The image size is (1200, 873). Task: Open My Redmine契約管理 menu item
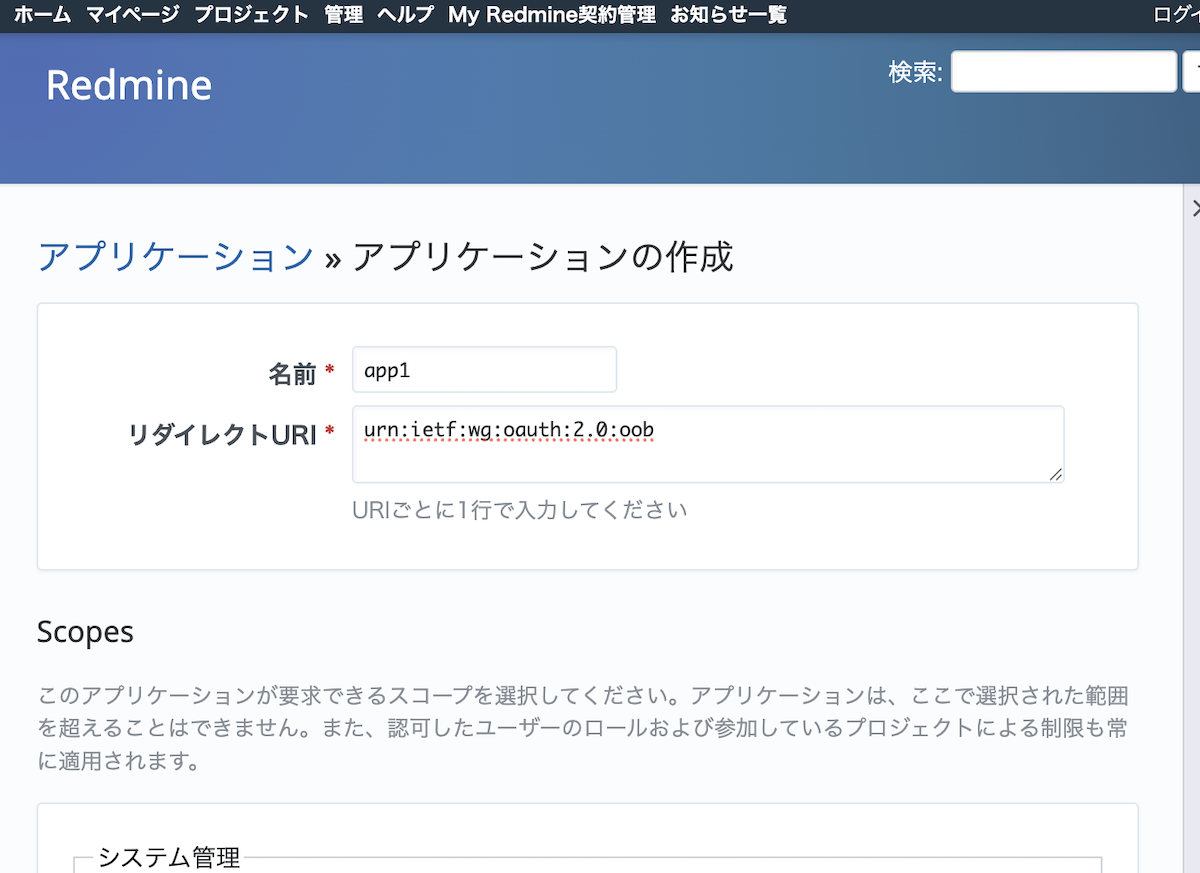coord(552,15)
